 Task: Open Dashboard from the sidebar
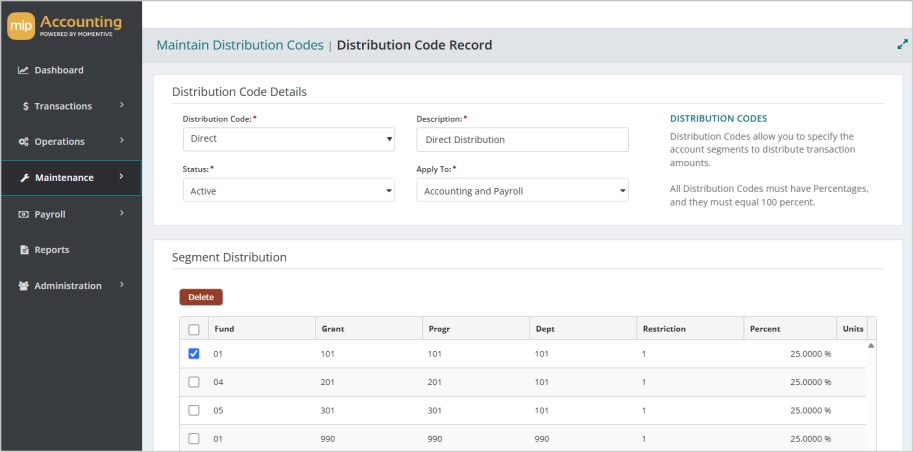click(x=71, y=70)
